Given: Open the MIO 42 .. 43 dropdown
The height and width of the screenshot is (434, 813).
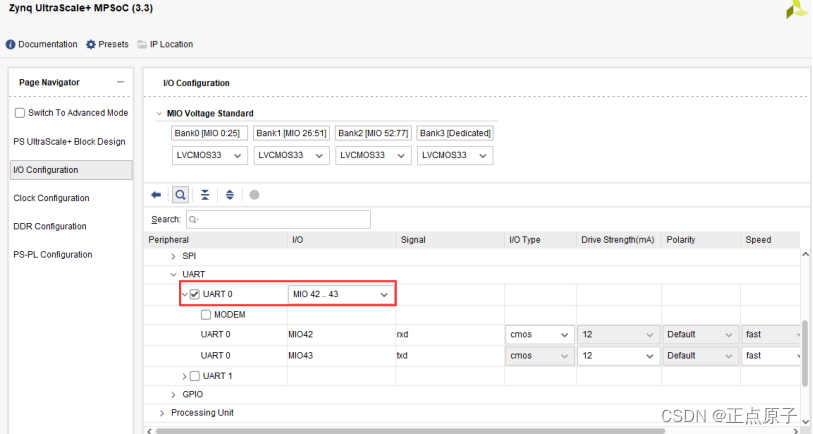Looking at the screenshot, I should pos(341,294).
